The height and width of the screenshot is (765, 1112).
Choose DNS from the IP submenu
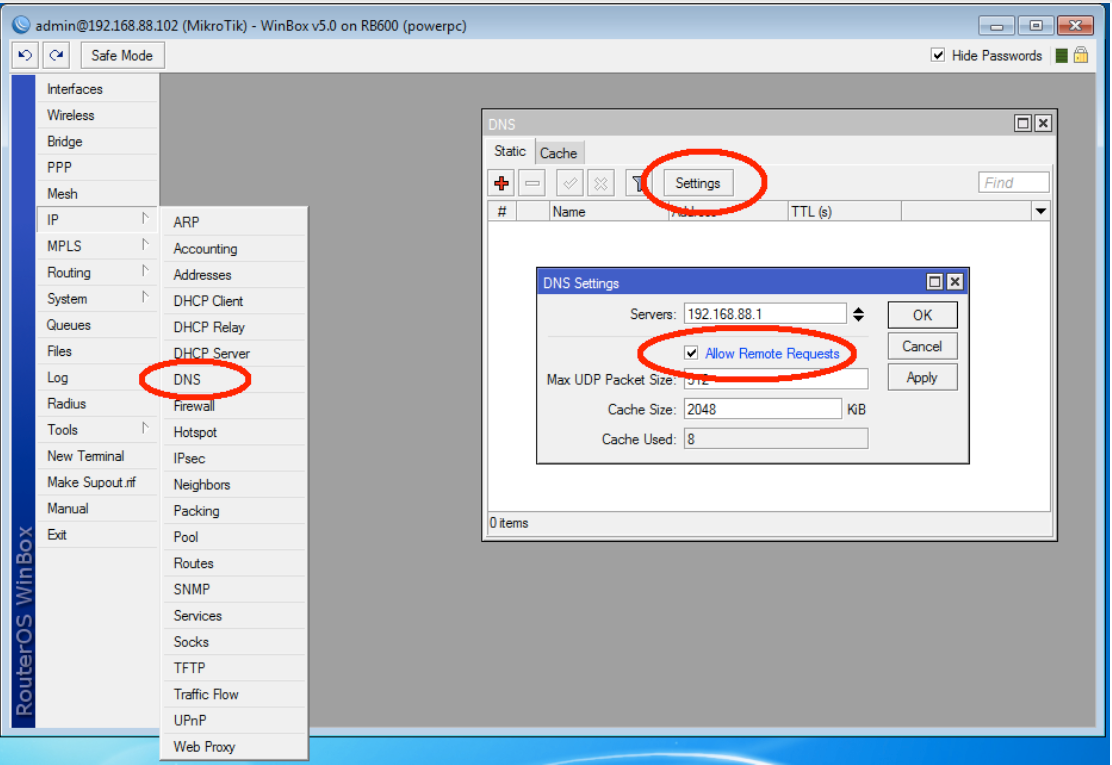[234, 379]
